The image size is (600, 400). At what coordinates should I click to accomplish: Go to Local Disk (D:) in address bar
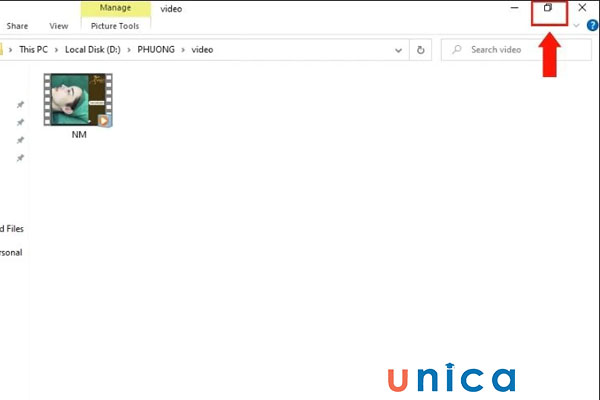(x=93, y=49)
